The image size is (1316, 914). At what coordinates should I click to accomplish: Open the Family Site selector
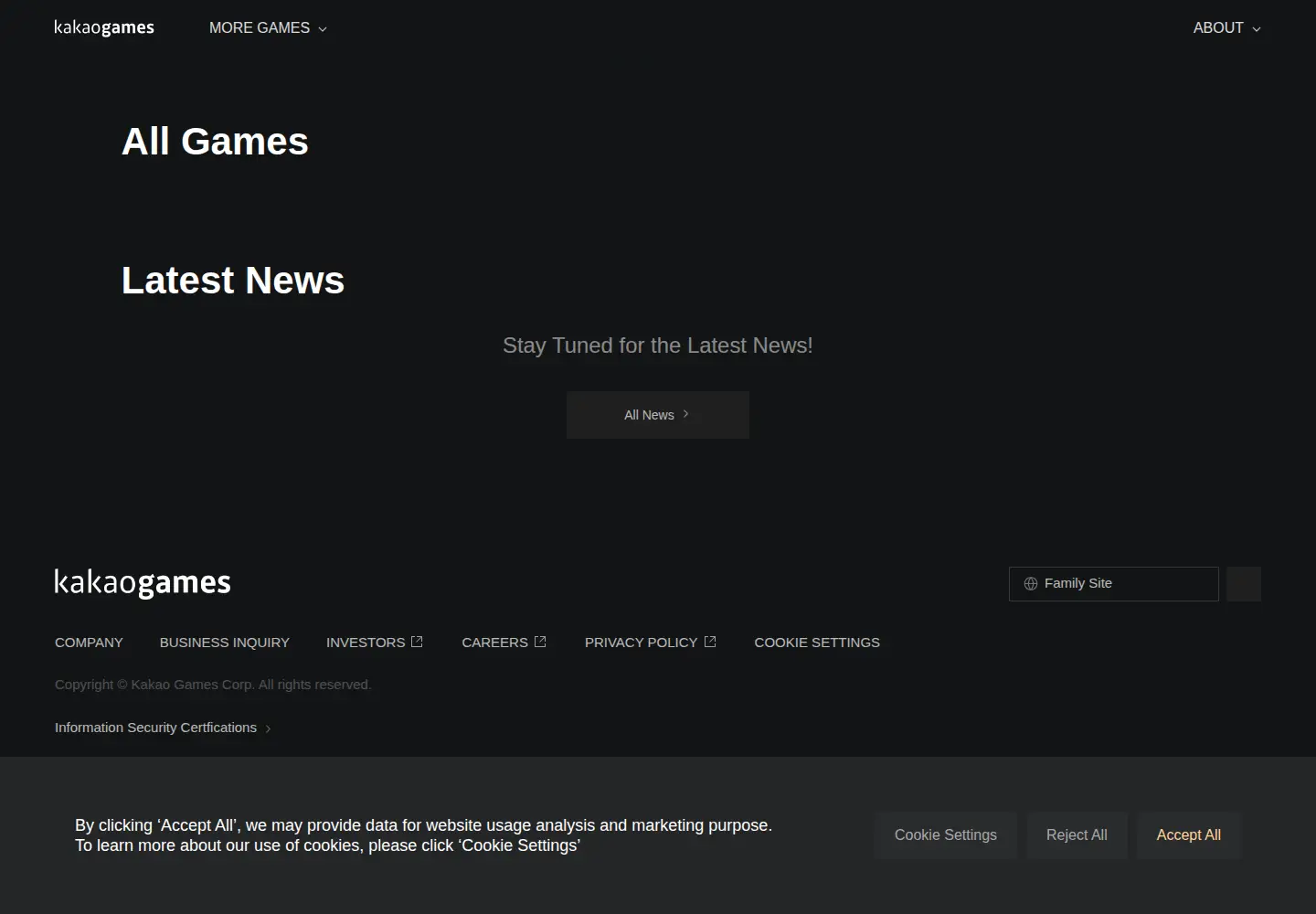click(x=1113, y=584)
